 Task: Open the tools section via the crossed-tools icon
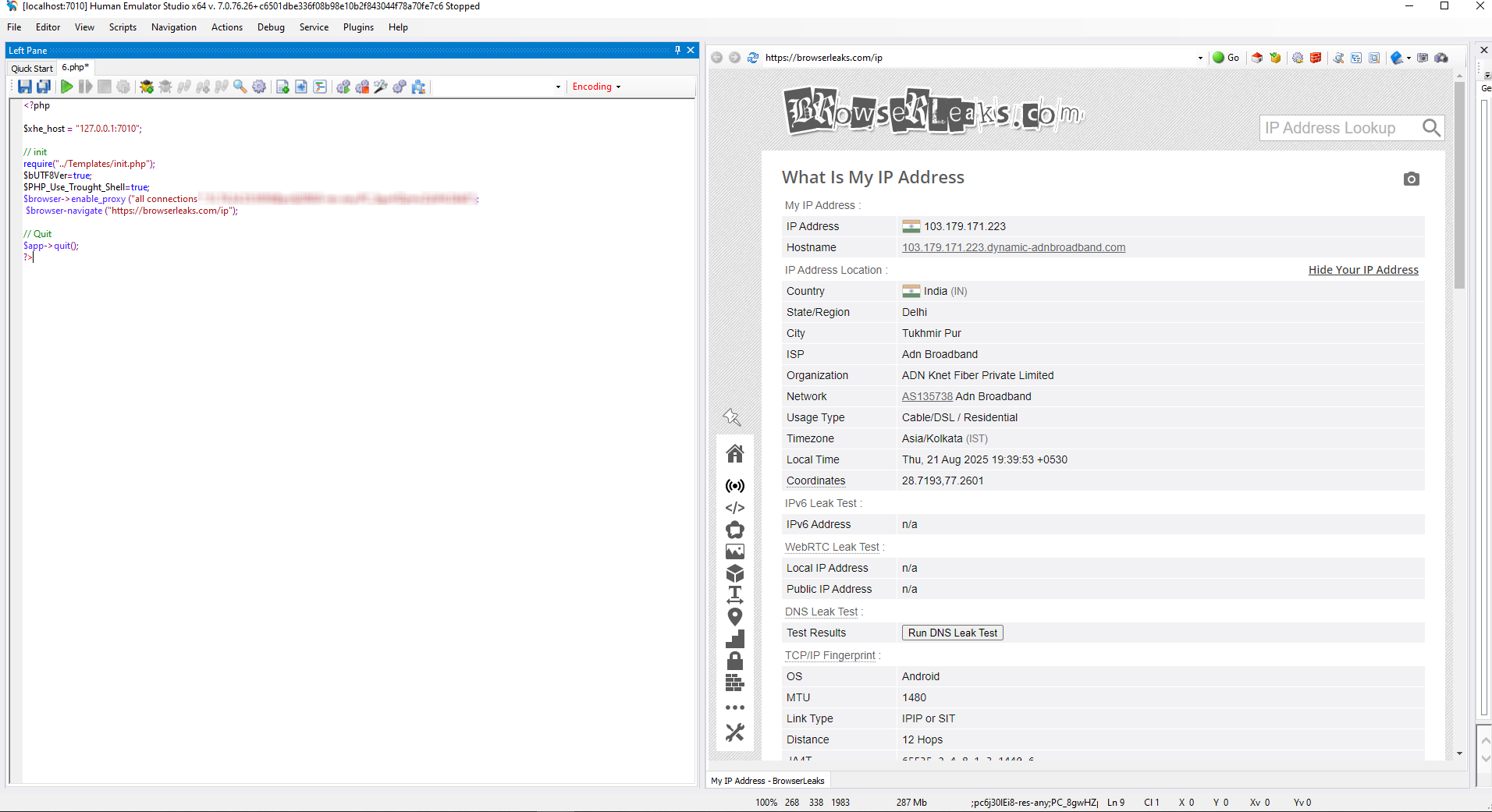(734, 732)
